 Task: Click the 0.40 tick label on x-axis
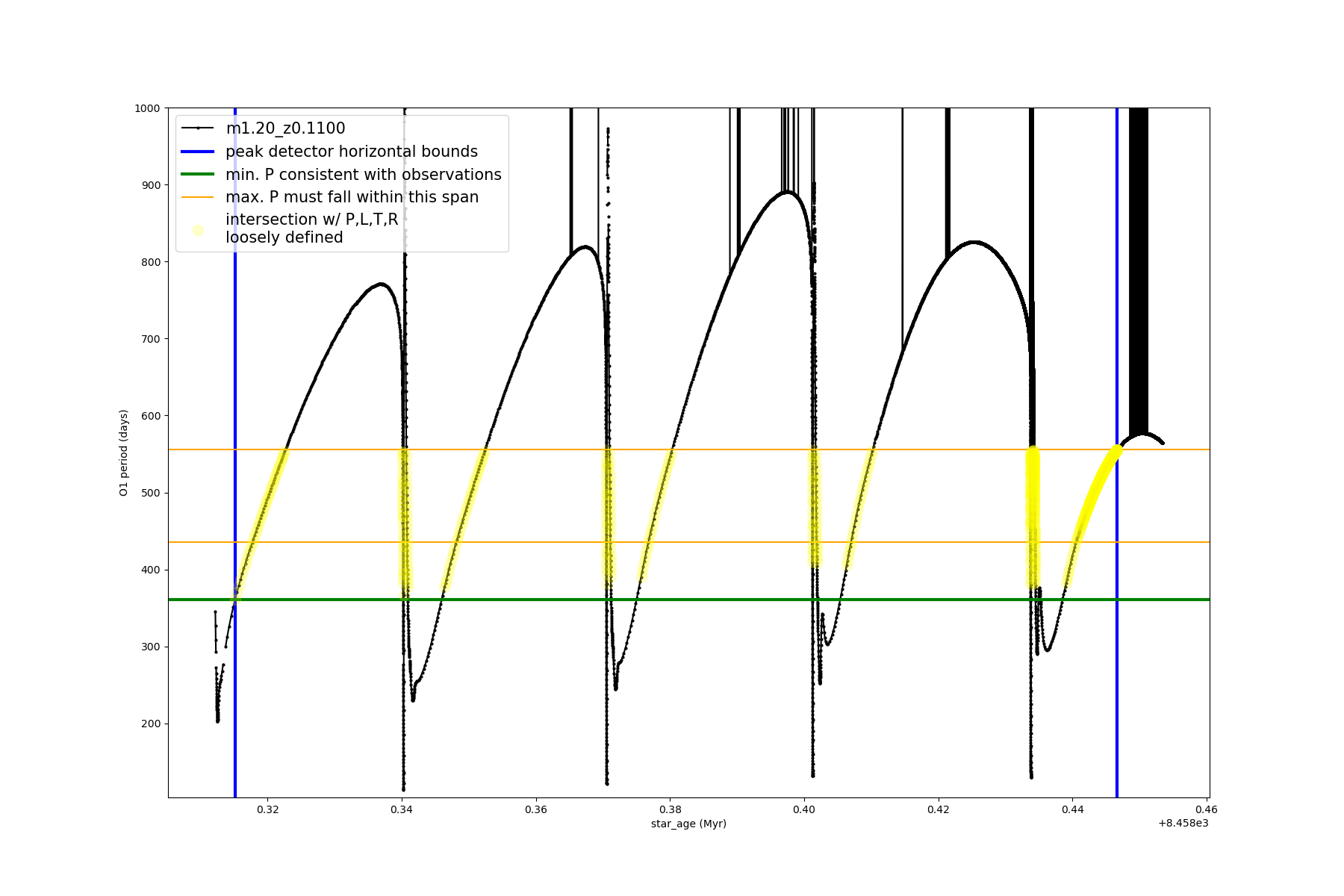click(x=804, y=809)
